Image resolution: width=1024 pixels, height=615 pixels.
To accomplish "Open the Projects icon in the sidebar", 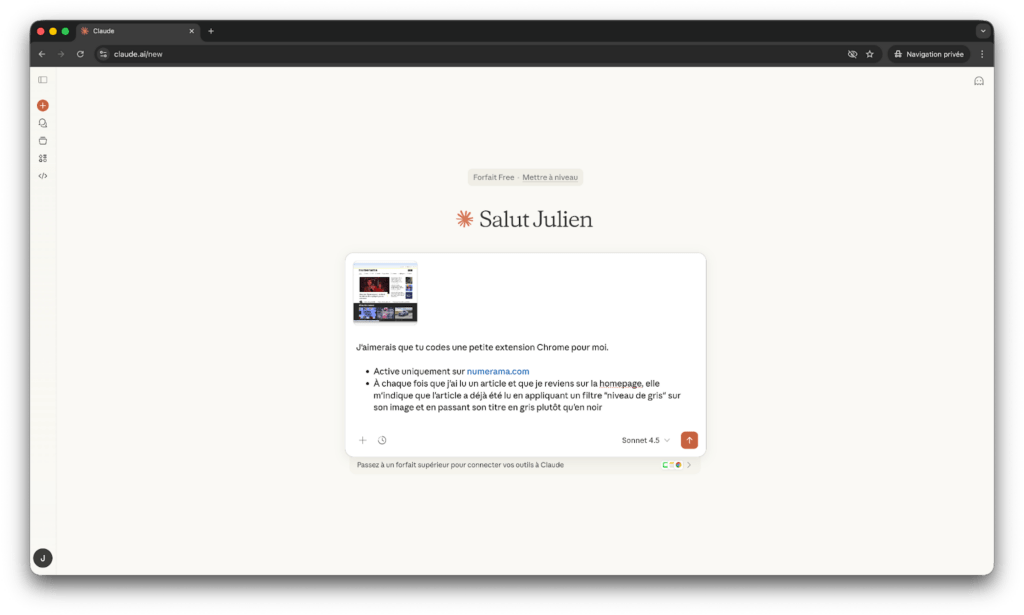I will 43,141.
